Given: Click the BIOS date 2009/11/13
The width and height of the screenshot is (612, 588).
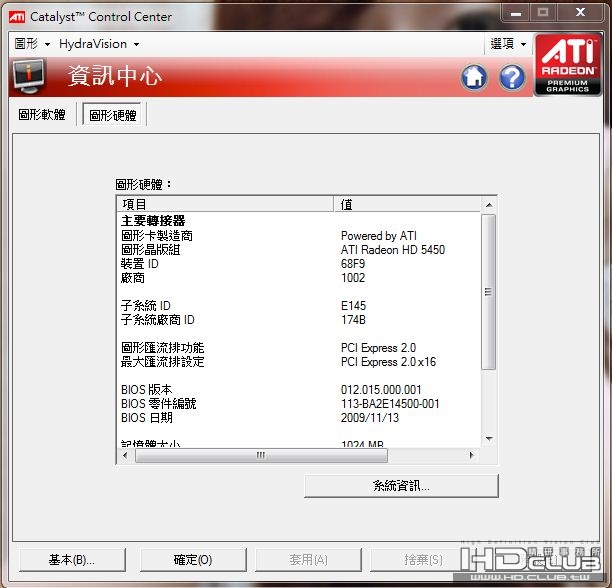Looking at the screenshot, I should click(370, 418).
